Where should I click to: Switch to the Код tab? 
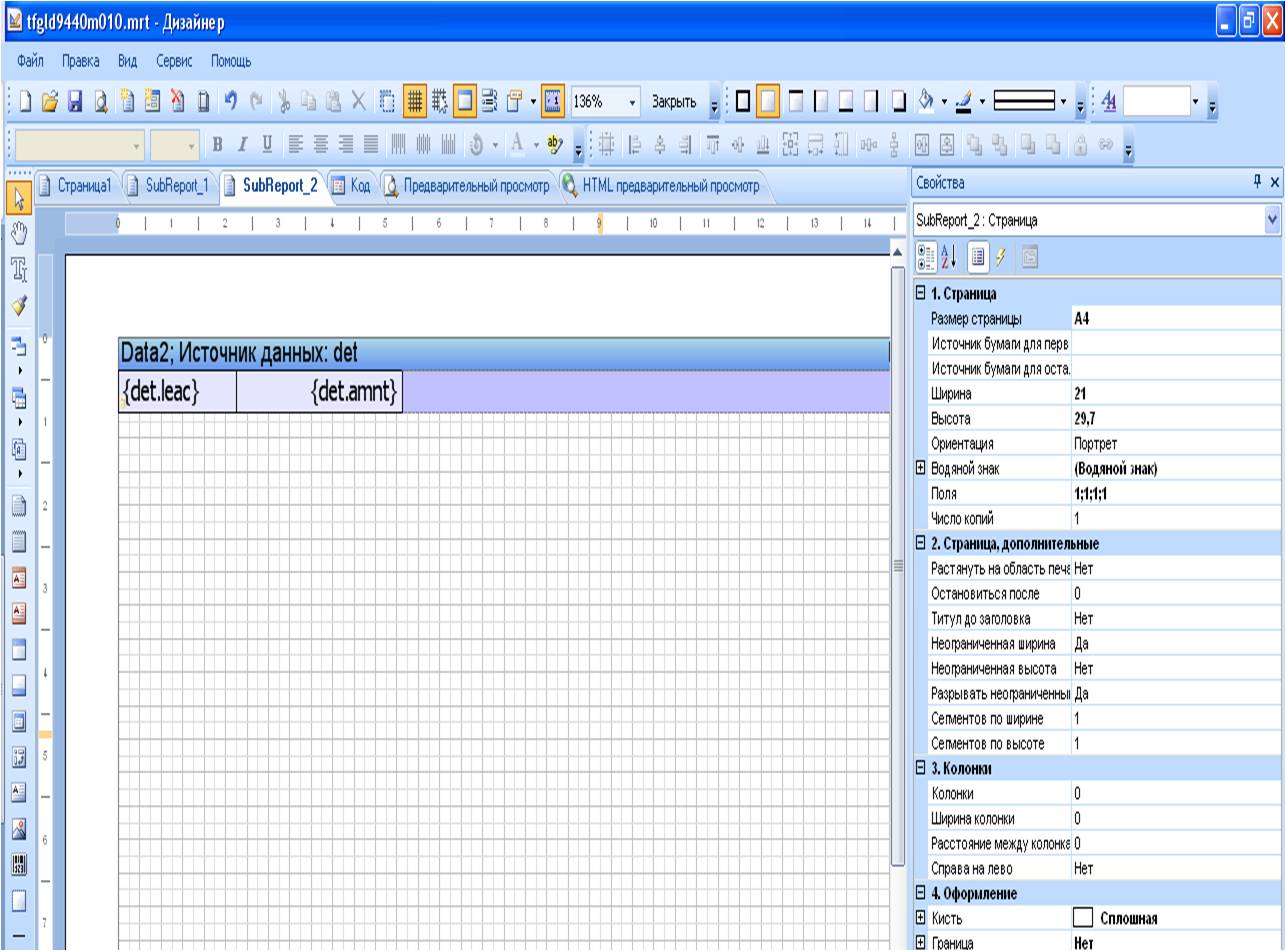[x=351, y=184]
